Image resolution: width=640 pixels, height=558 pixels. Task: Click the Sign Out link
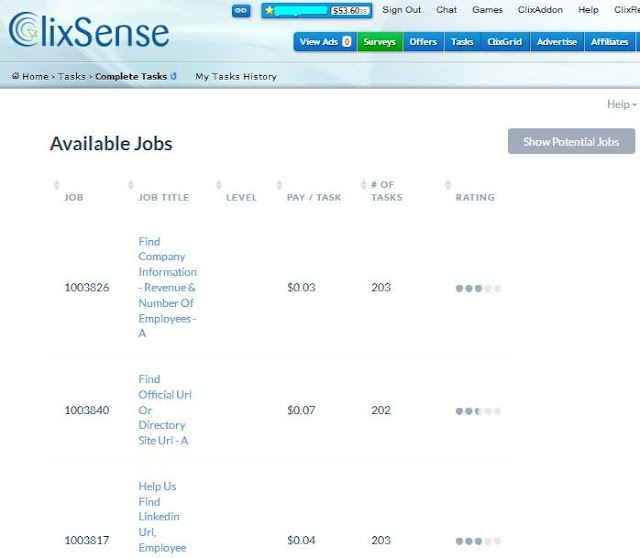(x=402, y=10)
